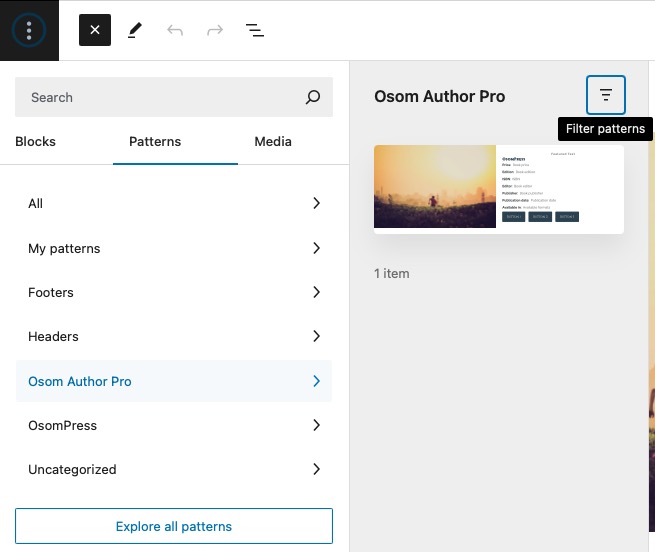Viewport: 655px width, 552px height.
Task: Select the pencil Tools icon
Action: (135, 30)
